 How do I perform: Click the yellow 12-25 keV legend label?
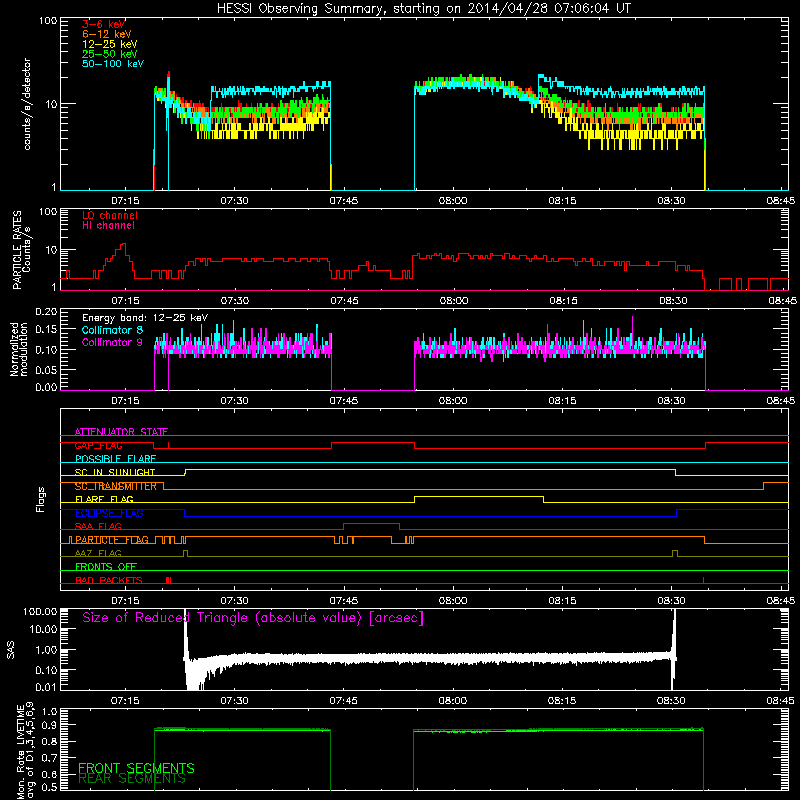[110, 44]
